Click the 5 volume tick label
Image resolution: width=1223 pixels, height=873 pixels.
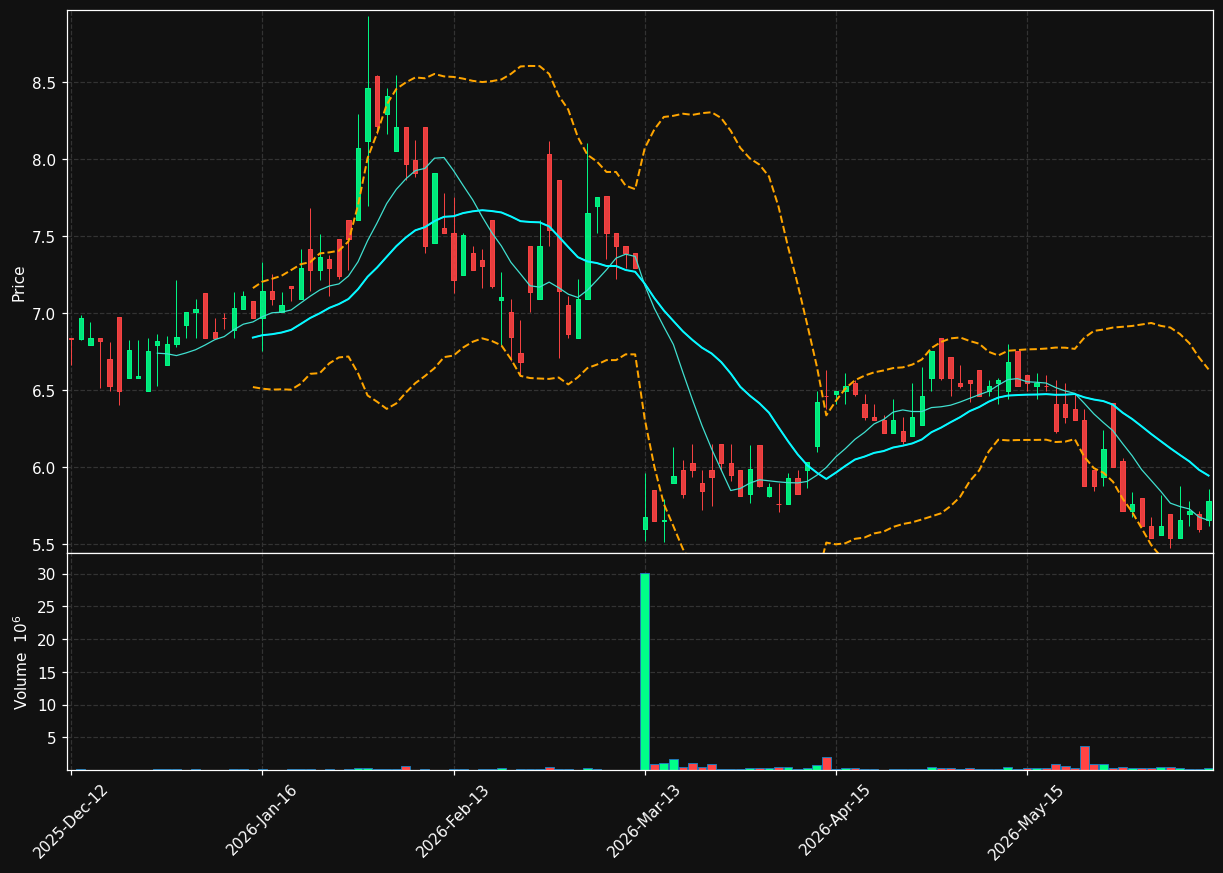tap(53, 738)
